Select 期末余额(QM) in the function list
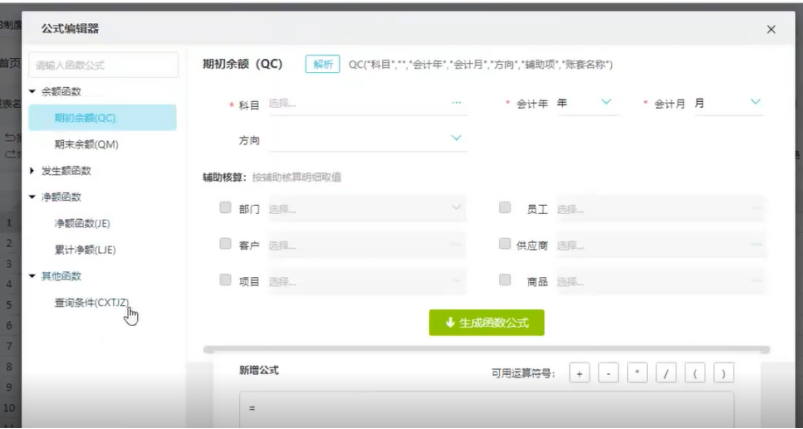 86,144
